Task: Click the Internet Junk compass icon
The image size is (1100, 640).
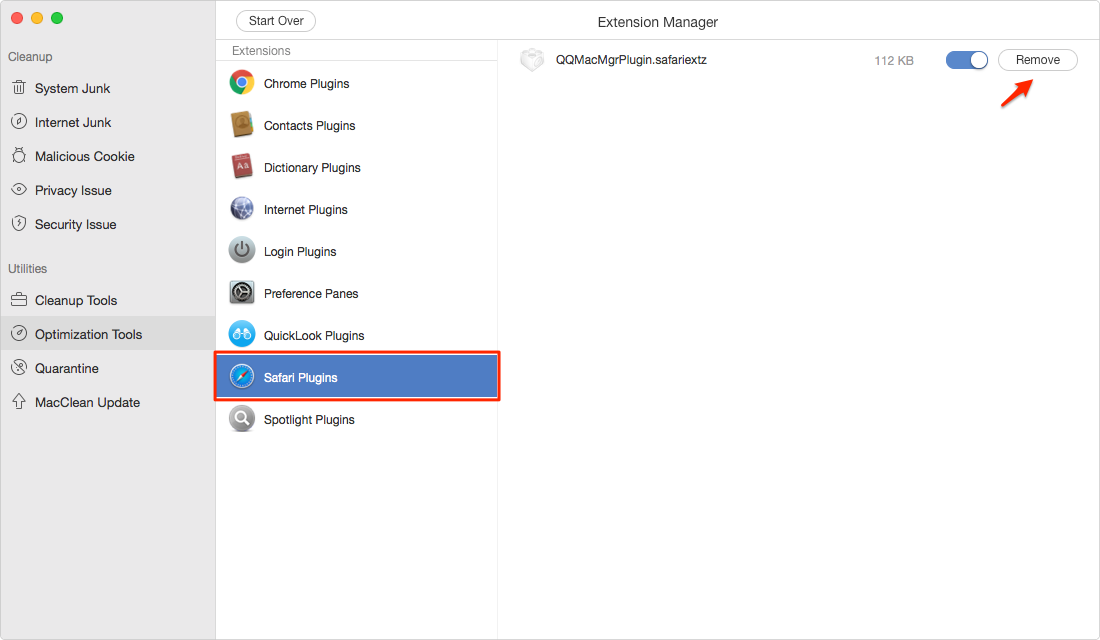Action: tap(19, 121)
